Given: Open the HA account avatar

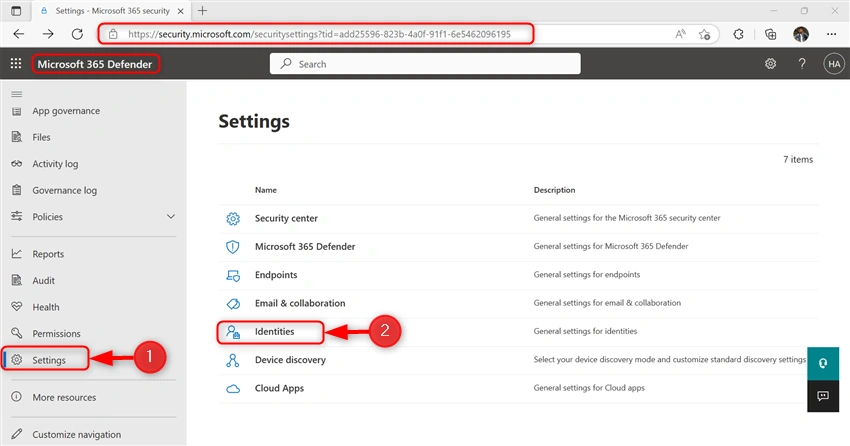Looking at the screenshot, I should tap(834, 64).
